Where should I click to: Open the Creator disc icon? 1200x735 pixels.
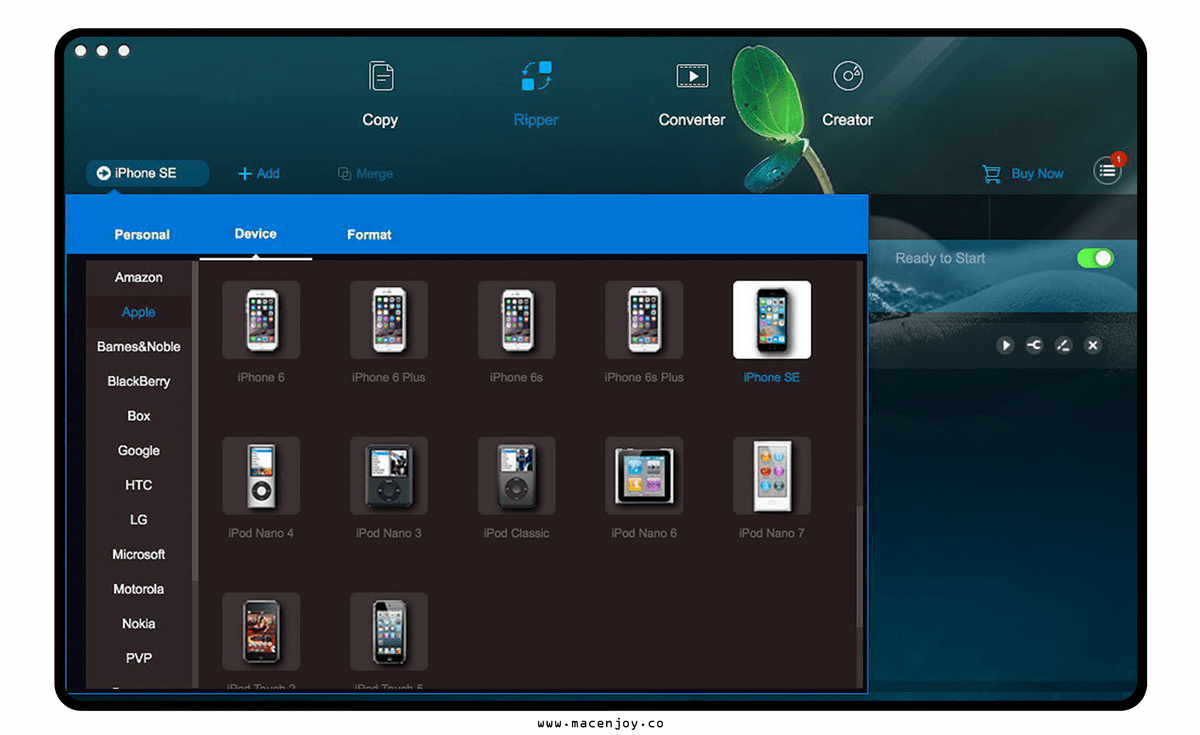coord(847,75)
